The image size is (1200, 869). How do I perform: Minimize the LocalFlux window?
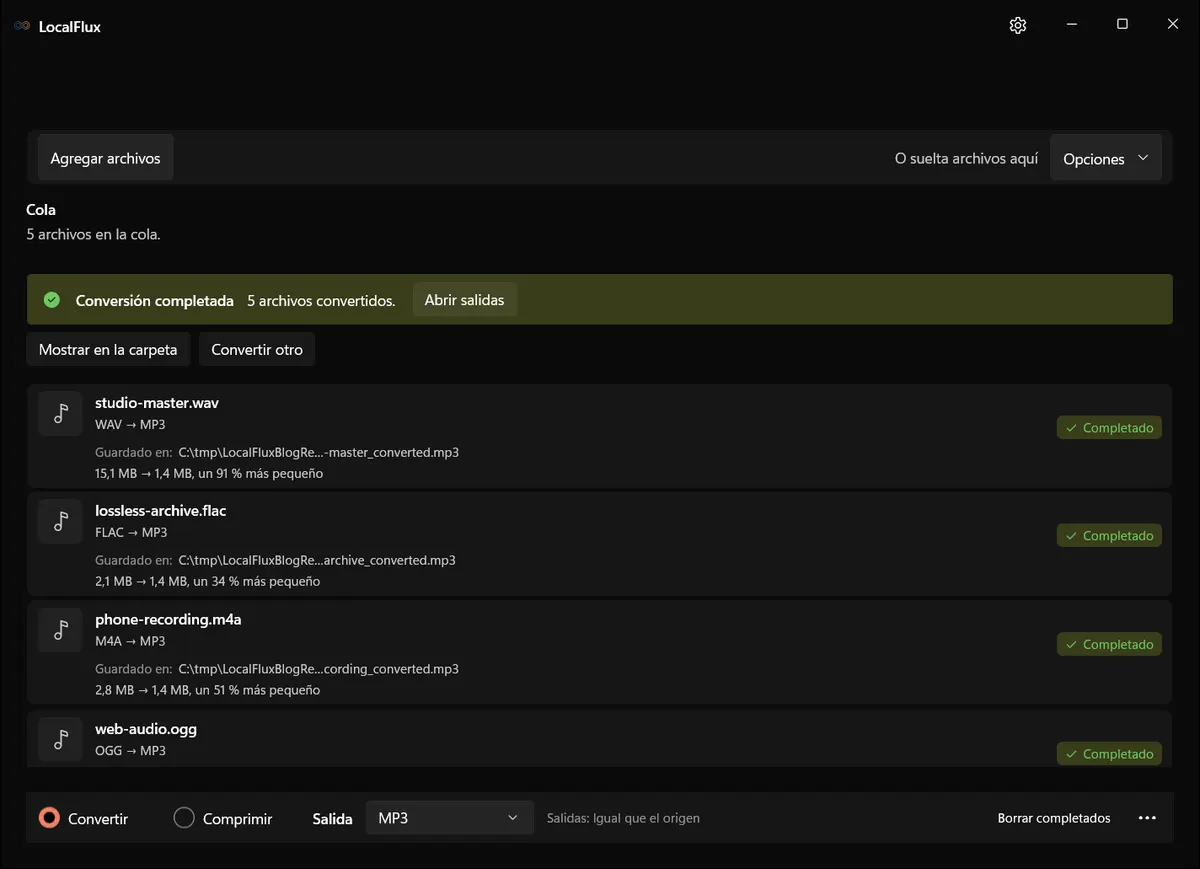point(1071,25)
